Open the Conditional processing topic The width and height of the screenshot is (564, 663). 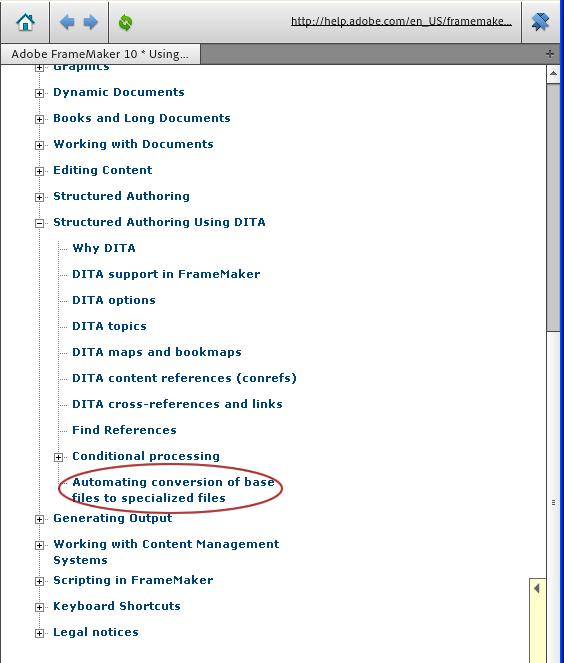click(x=146, y=456)
